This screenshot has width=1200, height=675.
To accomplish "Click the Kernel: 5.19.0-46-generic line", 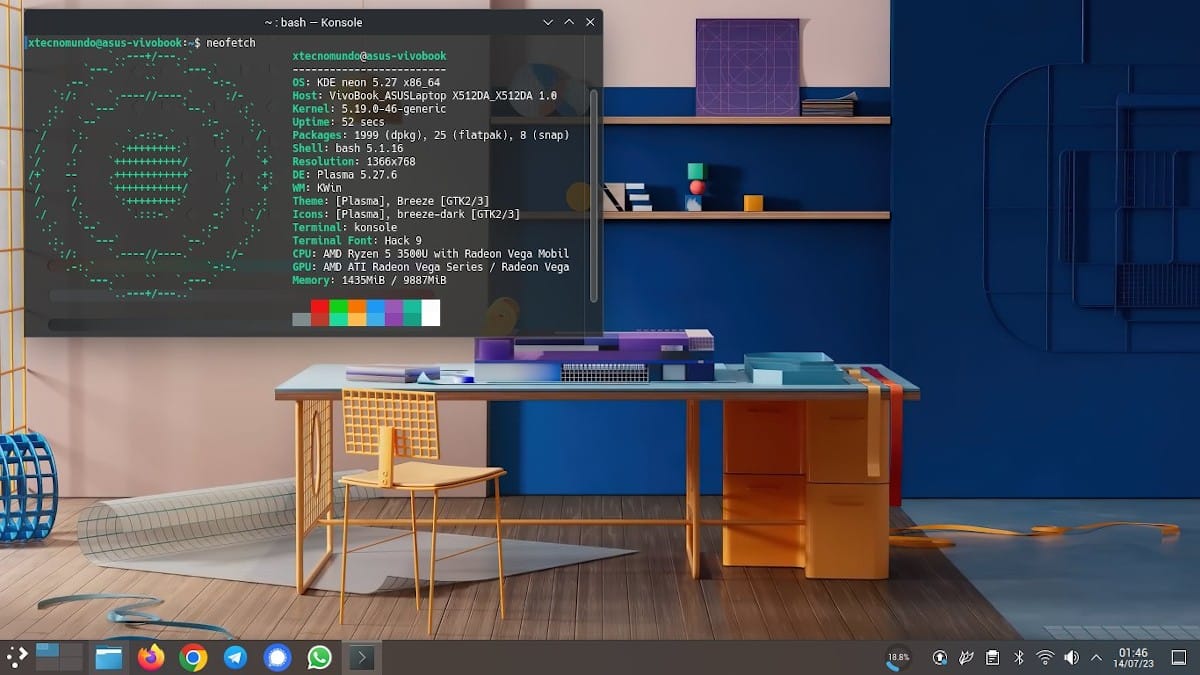I will tap(369, 108).
